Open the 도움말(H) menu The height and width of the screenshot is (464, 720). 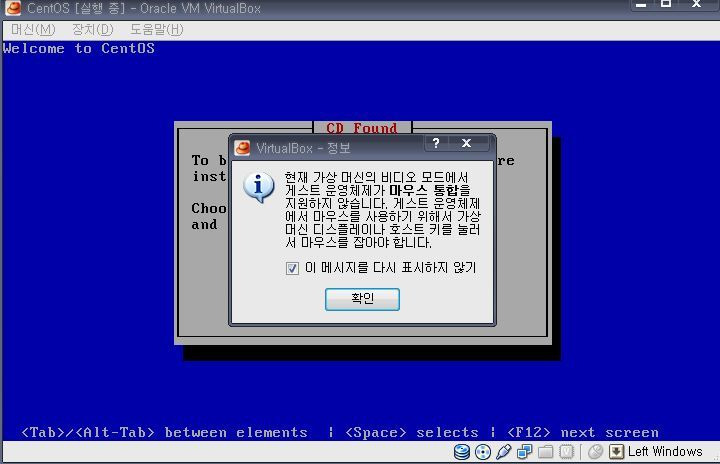pos(157,30)
